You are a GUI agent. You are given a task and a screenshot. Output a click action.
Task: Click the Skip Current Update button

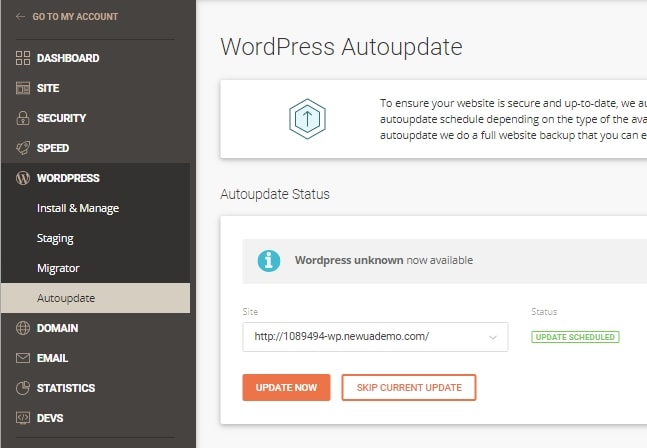[409, 387]
